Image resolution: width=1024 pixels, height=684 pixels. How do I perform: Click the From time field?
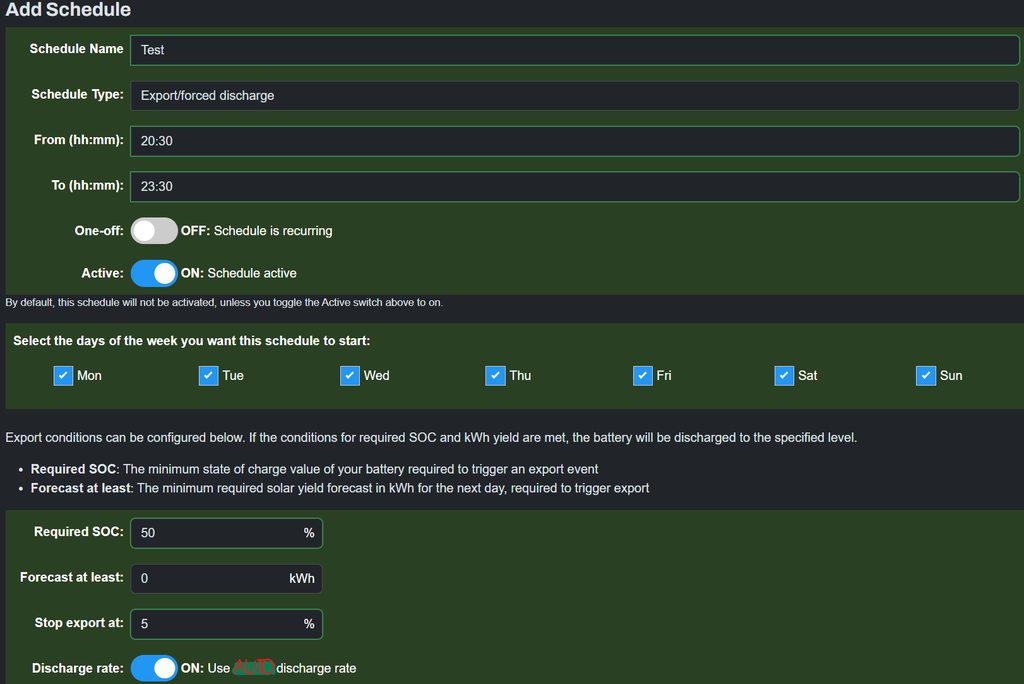coord(574,141)
